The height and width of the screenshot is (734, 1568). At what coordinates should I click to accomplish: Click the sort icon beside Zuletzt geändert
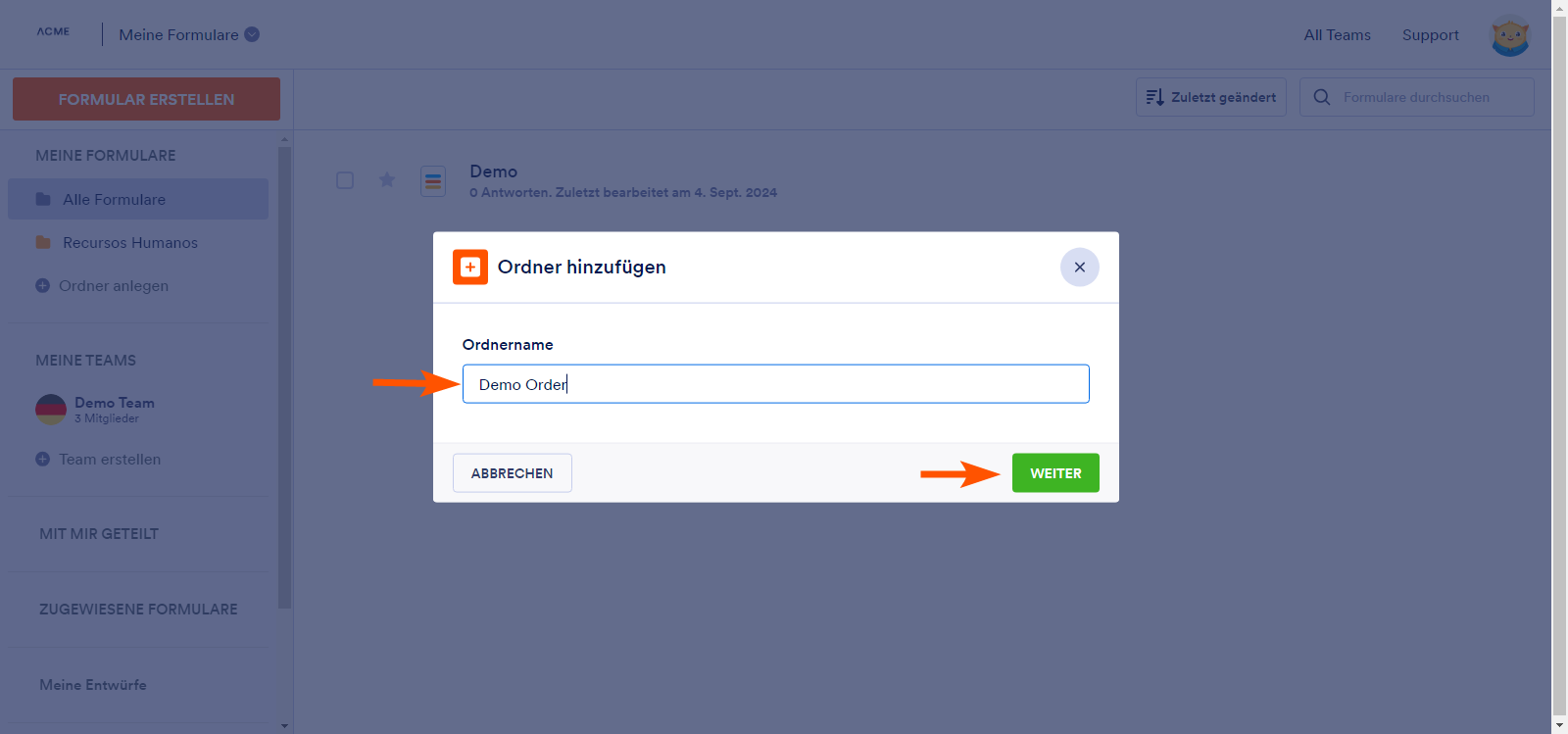point(1154,97)
